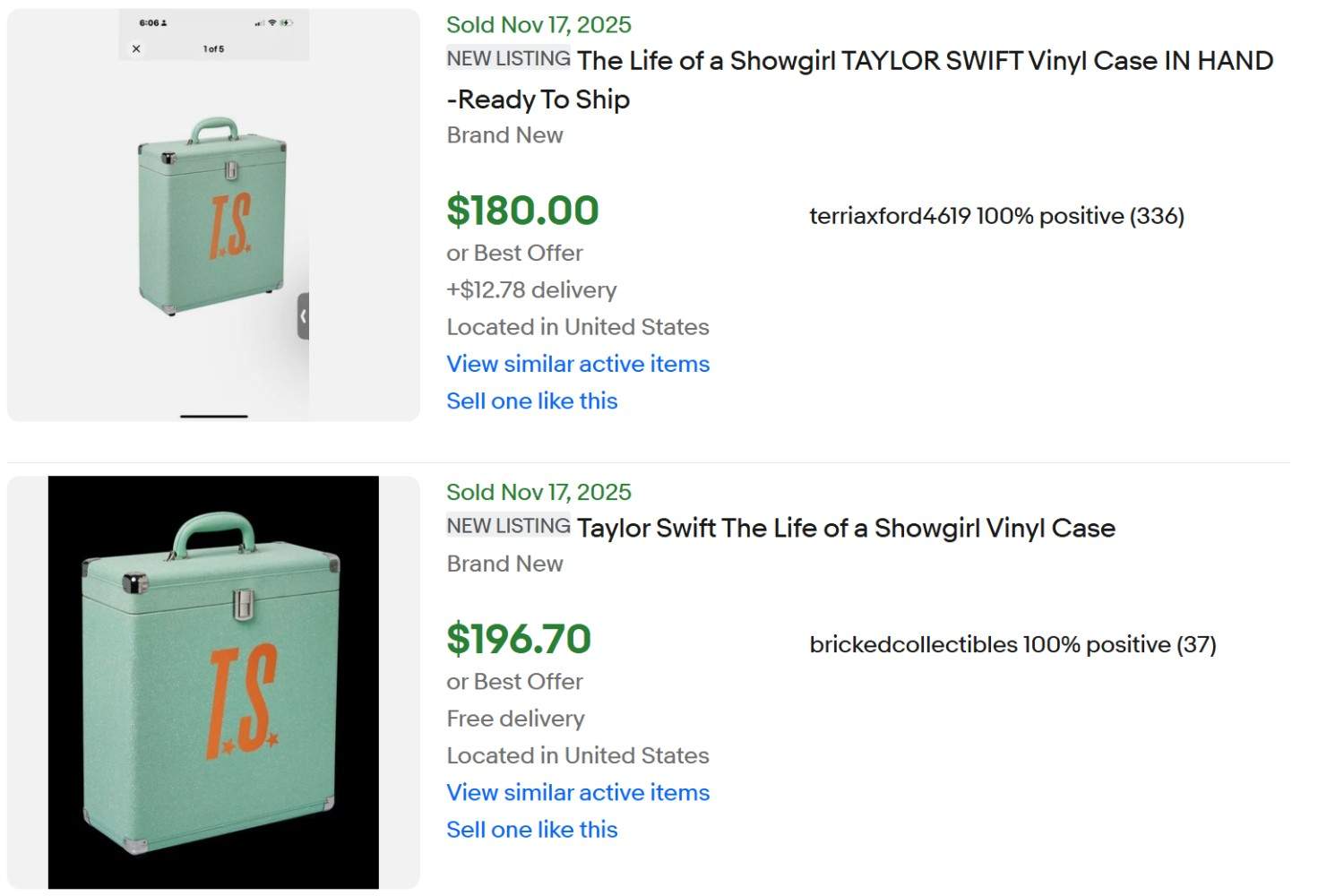
Task: Click 'Sell one like this' under the first listing
Action: click(x=531, y=401)
